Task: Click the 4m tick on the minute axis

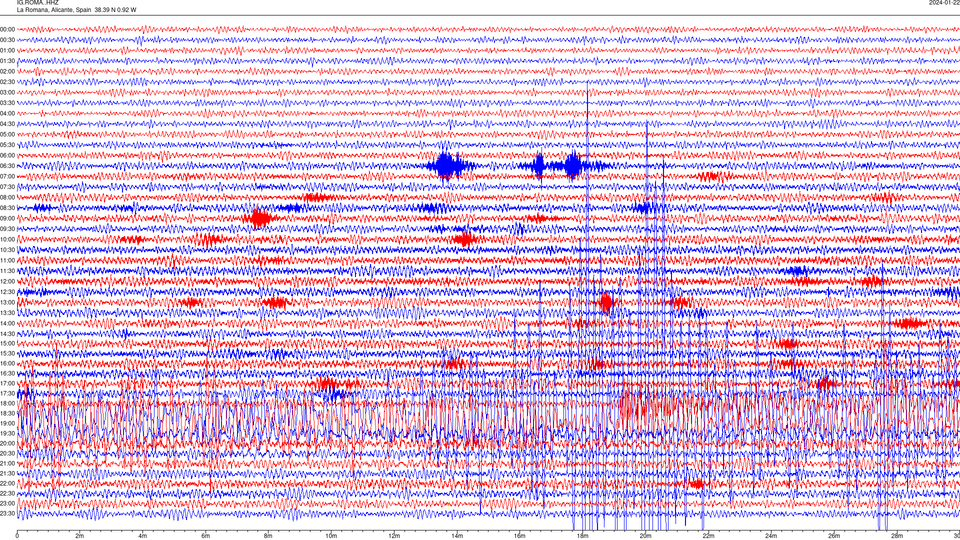Action: (x=143, y=536)
